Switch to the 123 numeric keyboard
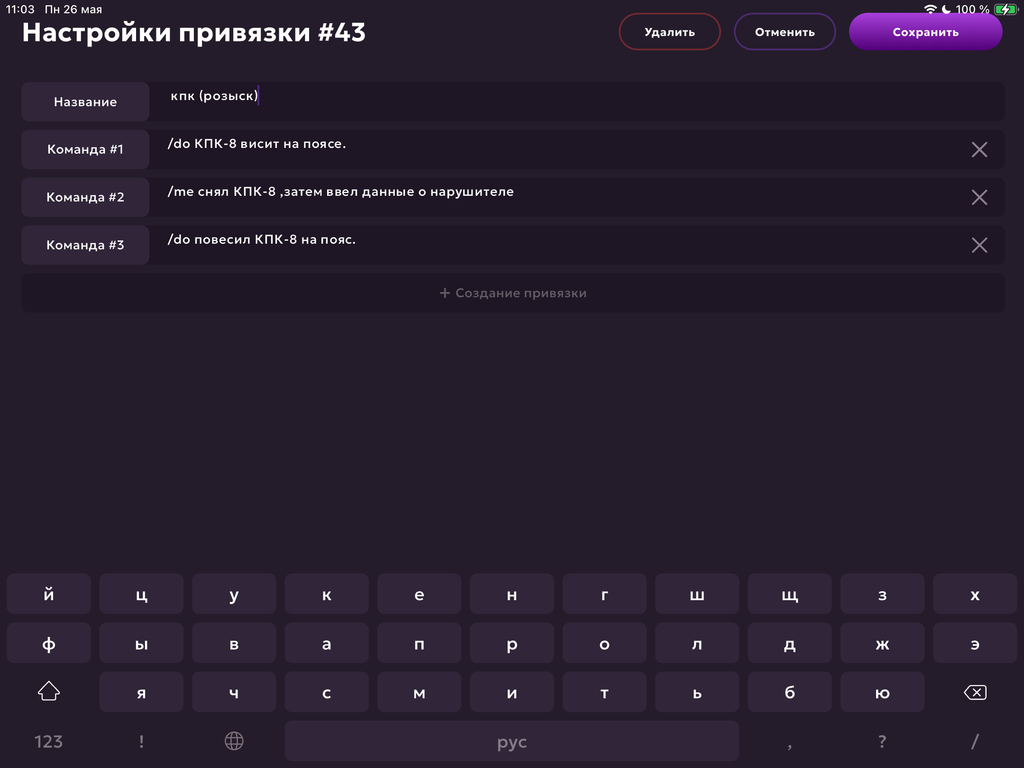 click(48, 742)
